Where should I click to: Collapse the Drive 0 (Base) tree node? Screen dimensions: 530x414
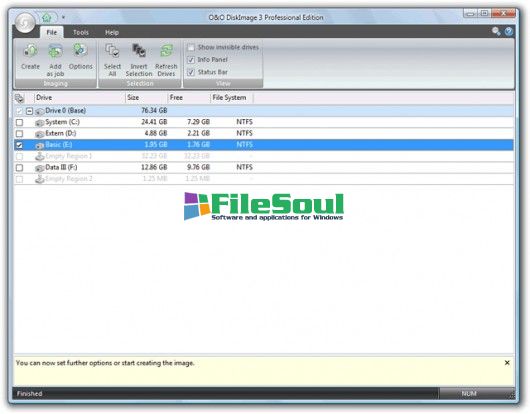pos(29,111)
